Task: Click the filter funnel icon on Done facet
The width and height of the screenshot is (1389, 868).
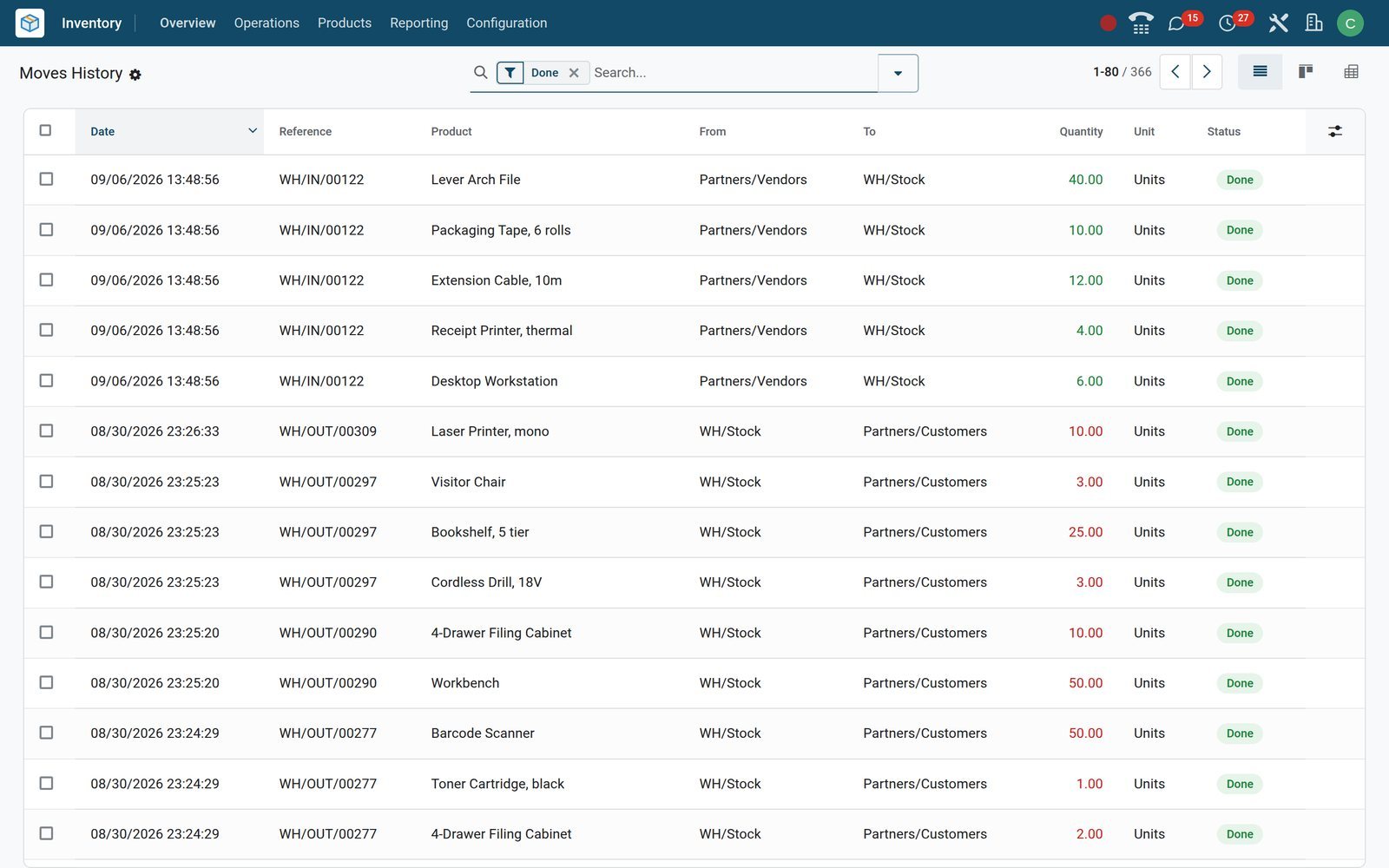Action: [510, 73]
